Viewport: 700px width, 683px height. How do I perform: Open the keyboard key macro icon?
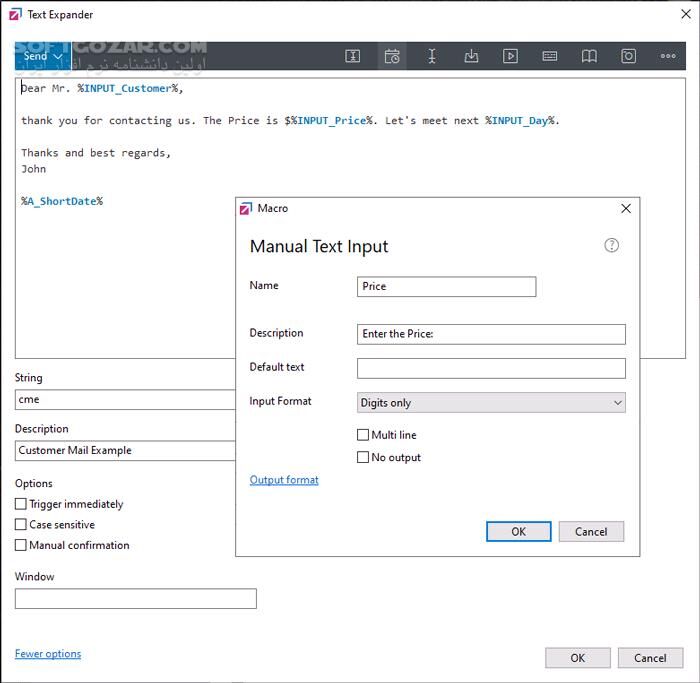[549, 57]
